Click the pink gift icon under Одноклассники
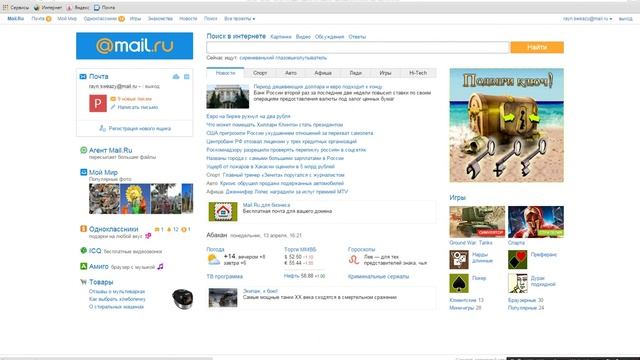This screenshot has width=640, height=360. 148,236
